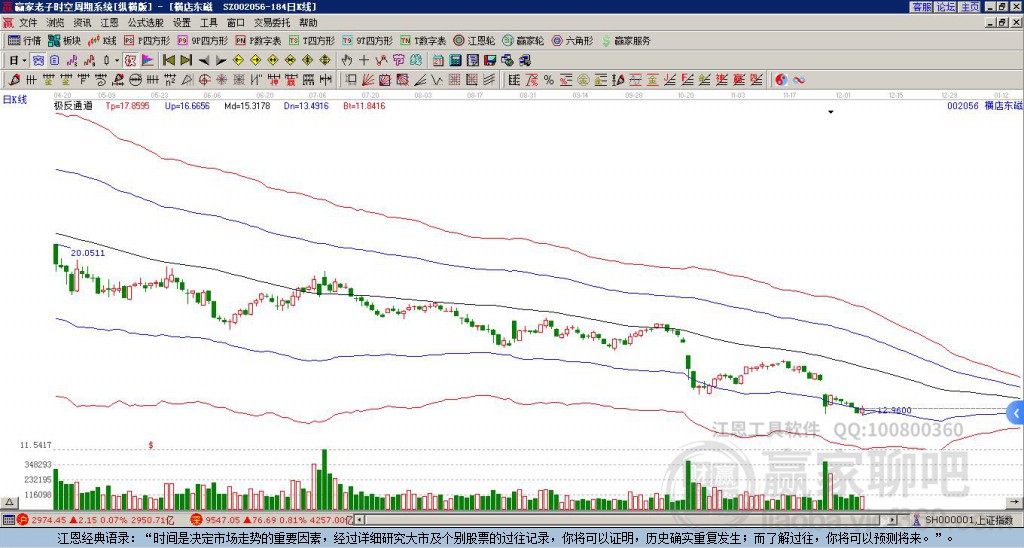This screenshot has width=1024, height=548.
Task: Click the red target circle icon
Action: (x=204, y=80)
